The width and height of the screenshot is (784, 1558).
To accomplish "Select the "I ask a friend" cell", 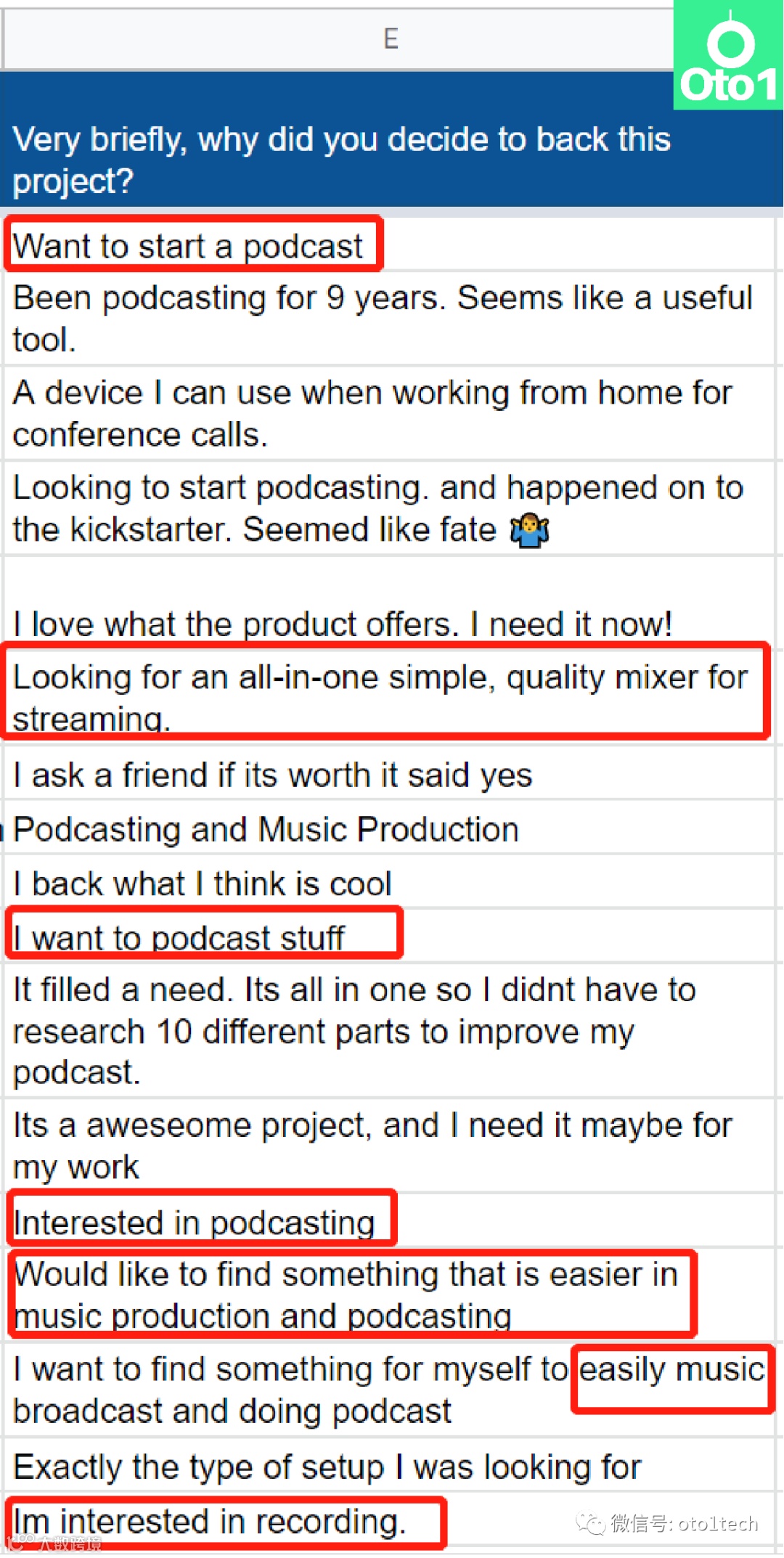I will (x=273, y=775).
